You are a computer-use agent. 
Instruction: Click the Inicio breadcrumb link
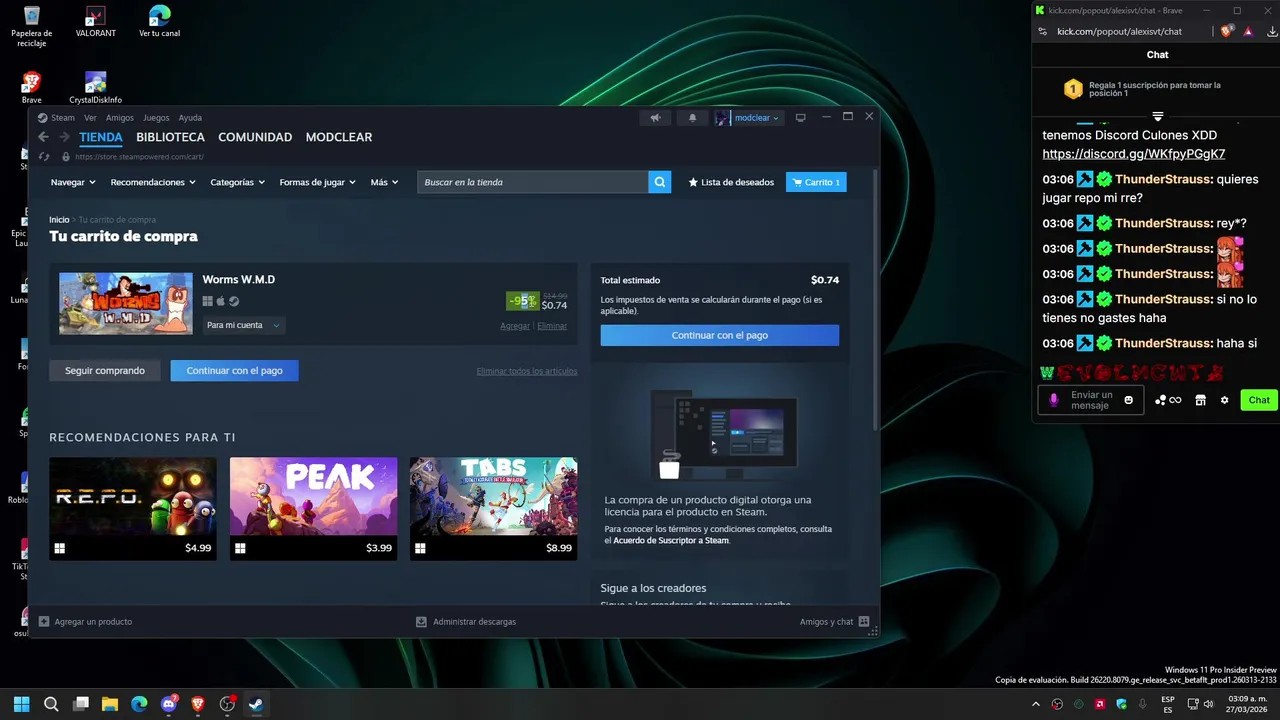(59, 219)
